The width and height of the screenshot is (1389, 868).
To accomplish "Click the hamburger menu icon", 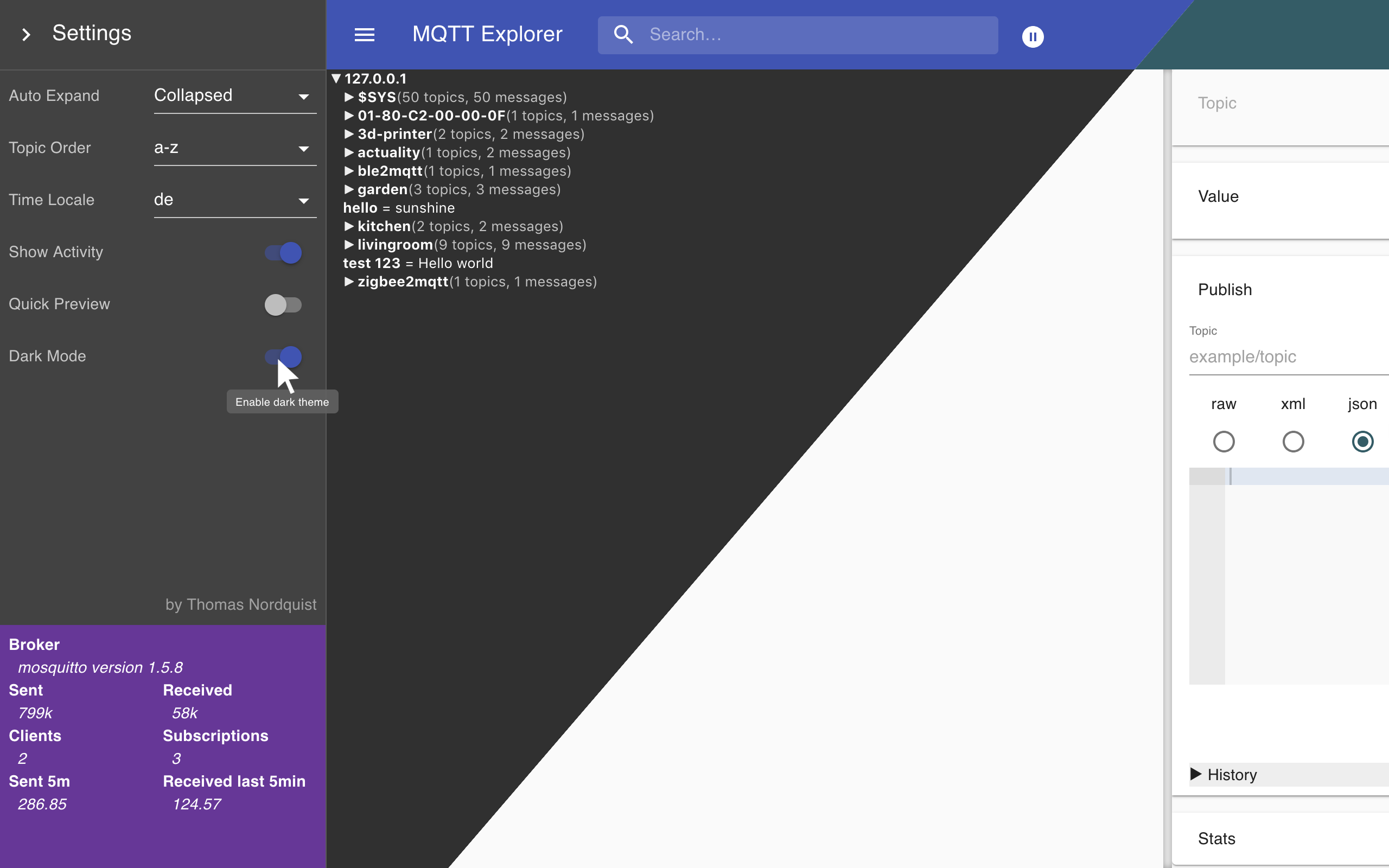I will click(x=363, y=34).
